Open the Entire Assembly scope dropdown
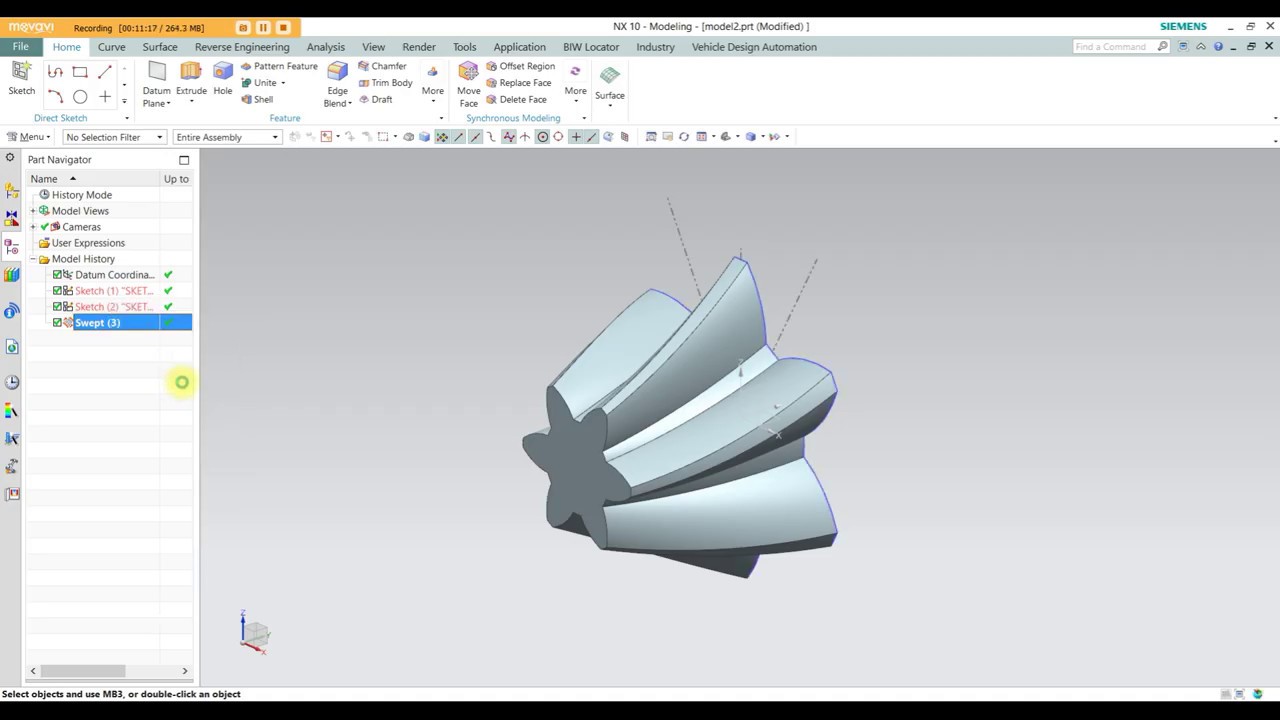 227,137
